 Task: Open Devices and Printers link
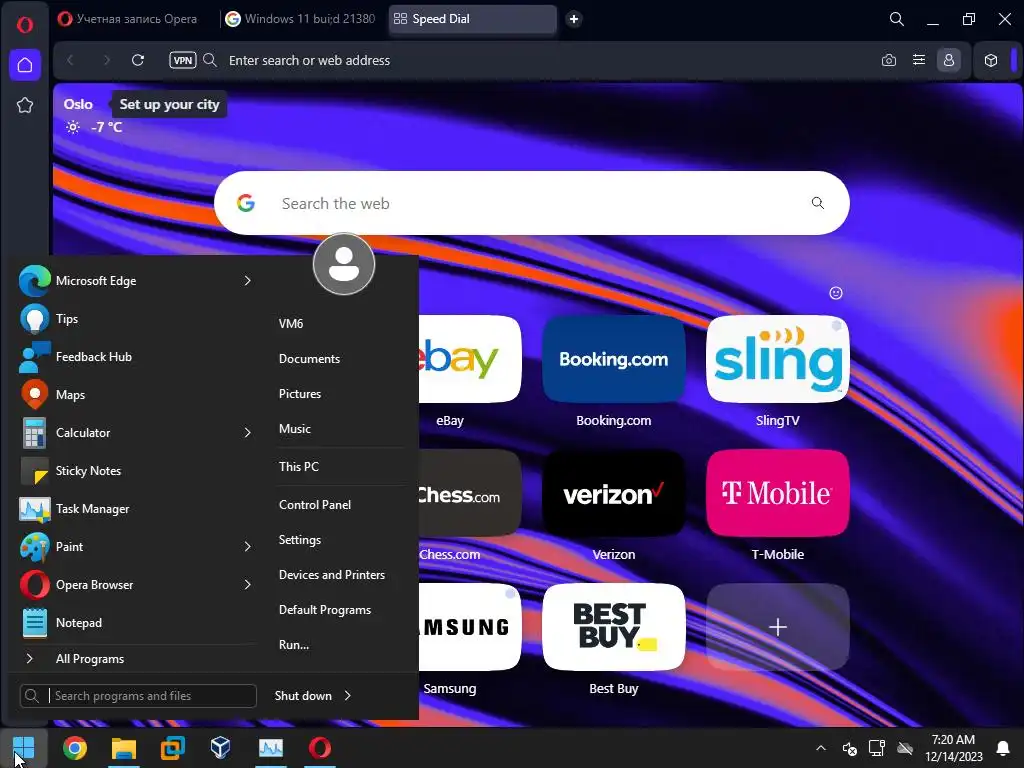coord(332,575)
